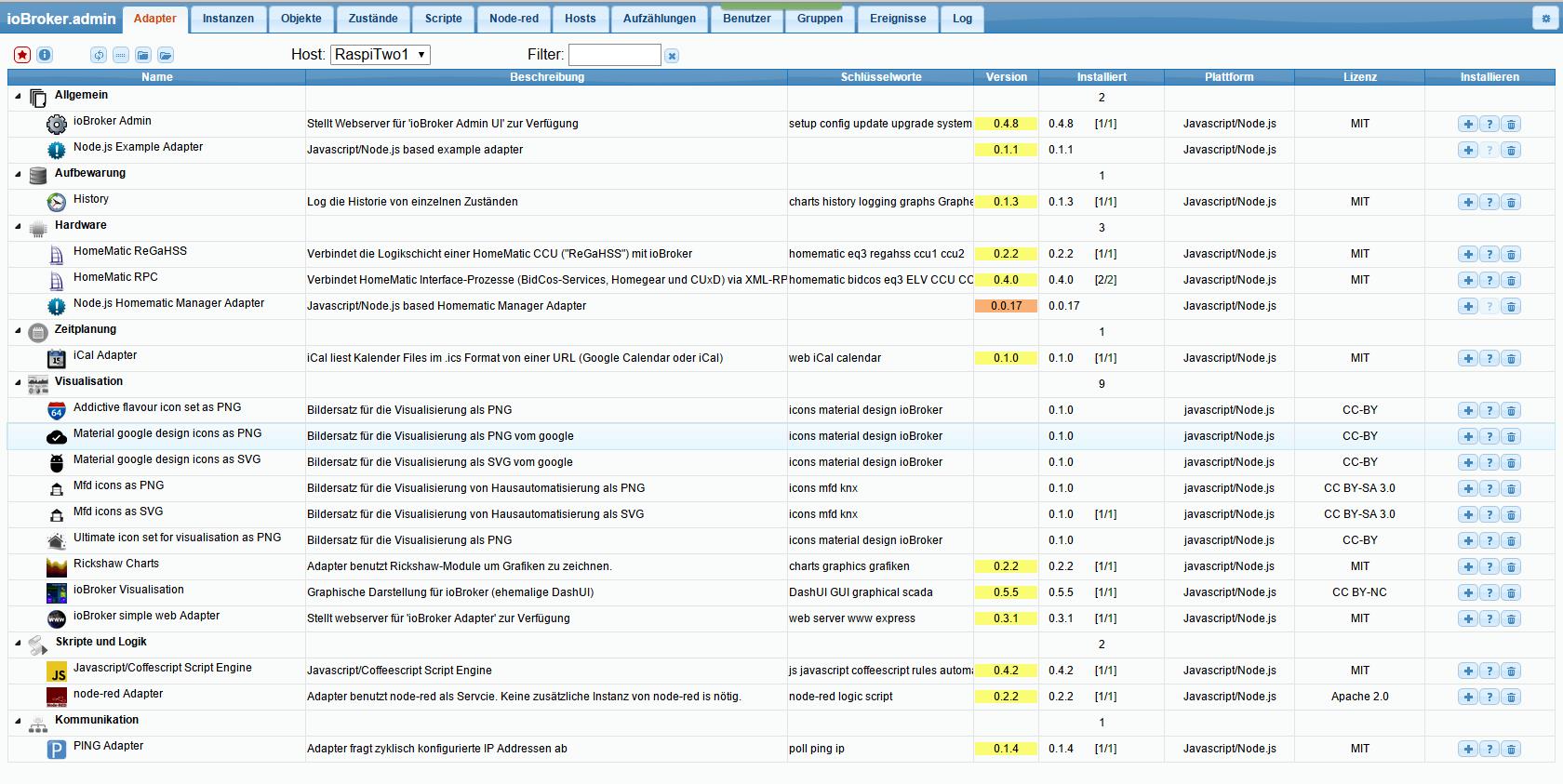Add instance of PING Adapter
Image resolution: width=1563 pixels, height=784 pixels.
point(1467,749)
